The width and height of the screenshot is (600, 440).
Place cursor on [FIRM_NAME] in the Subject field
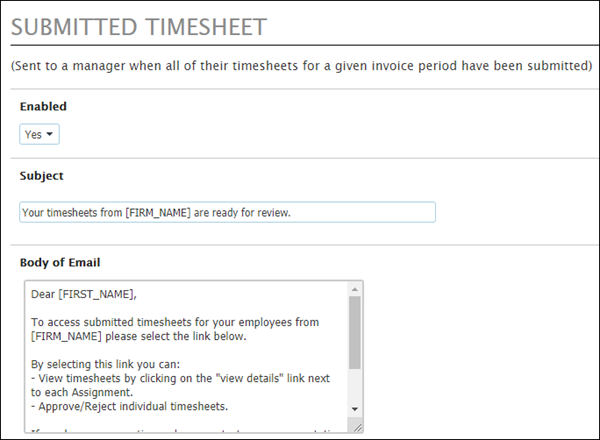coord(158,212)
